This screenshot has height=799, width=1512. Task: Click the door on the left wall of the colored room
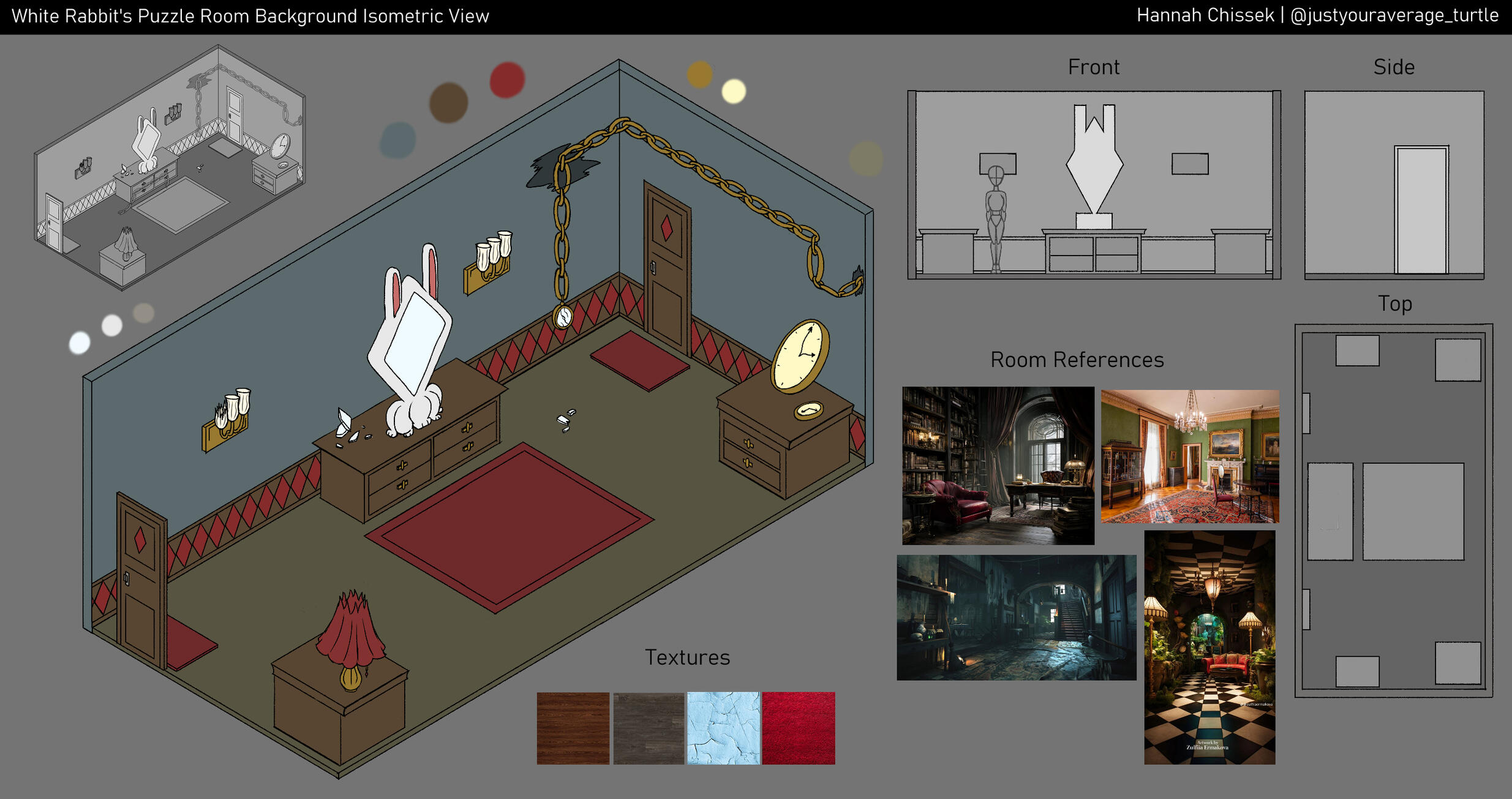141,581
